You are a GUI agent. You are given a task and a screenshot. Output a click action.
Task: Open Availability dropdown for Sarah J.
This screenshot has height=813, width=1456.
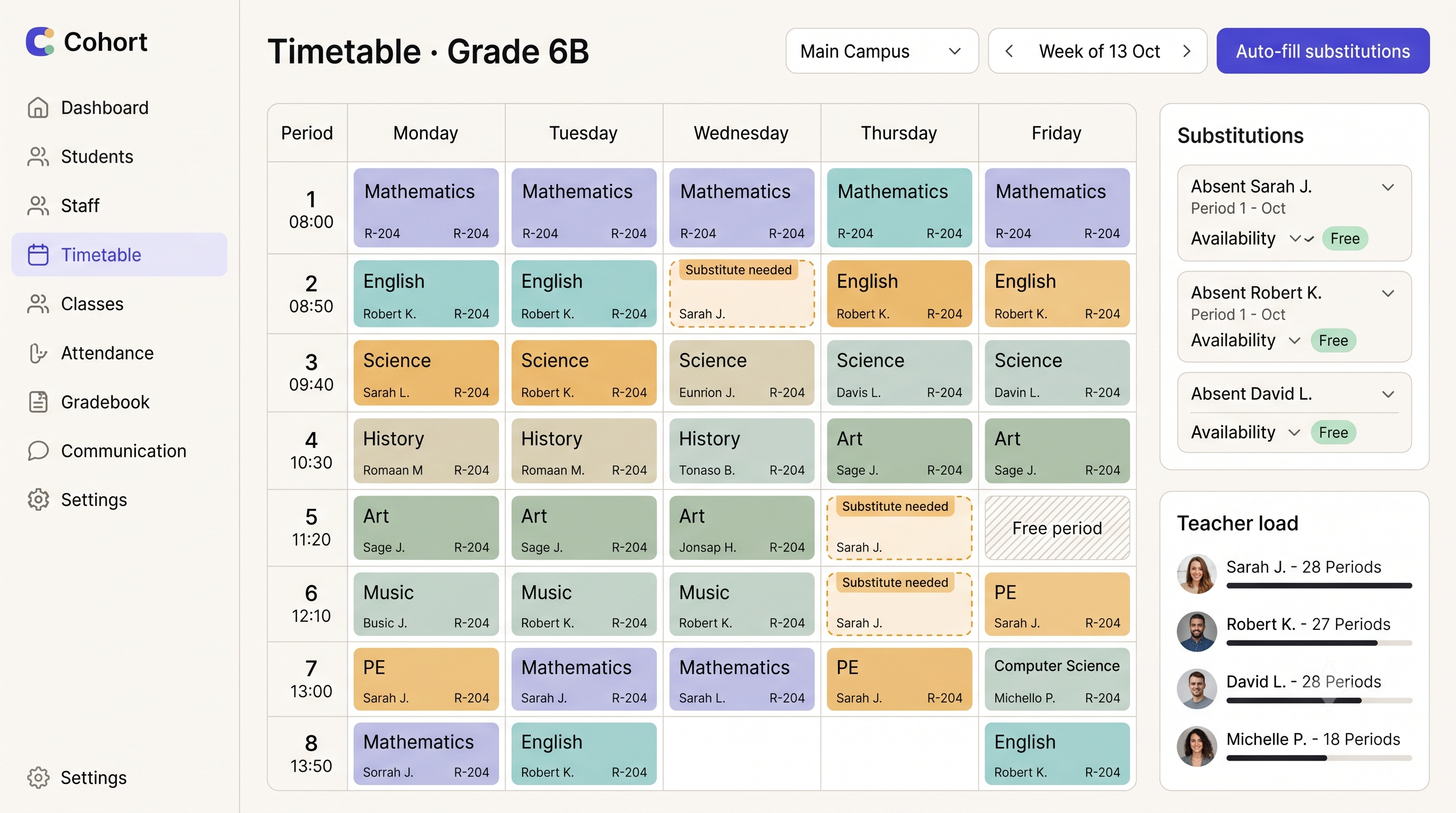coord(1302,239)
